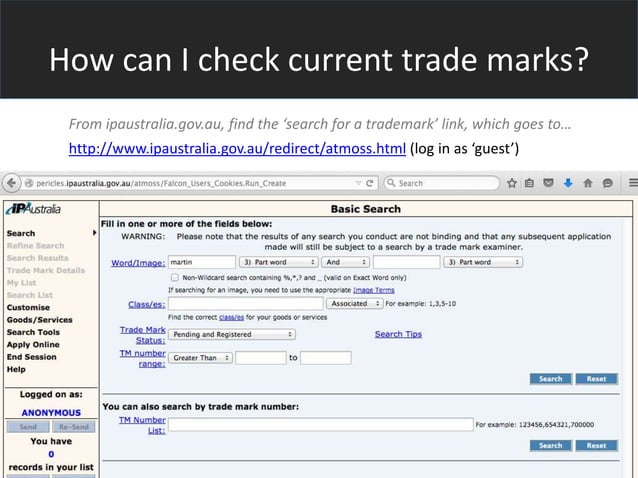This screenshot has height=478, width=638.
Task: Click the TM range end field
Action: pyautogui.click(x=326, y=358)
